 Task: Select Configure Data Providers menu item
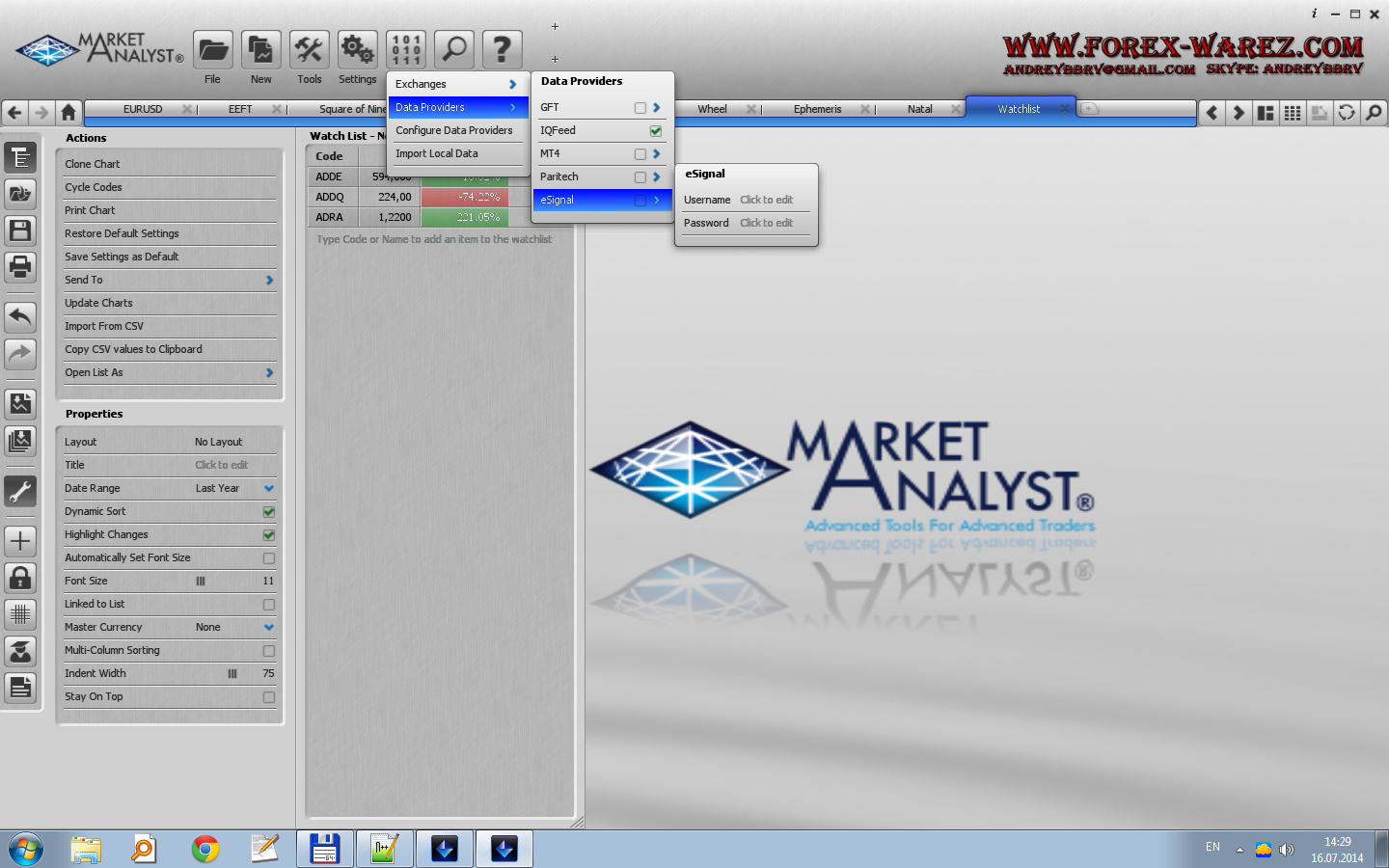point(454,130)
